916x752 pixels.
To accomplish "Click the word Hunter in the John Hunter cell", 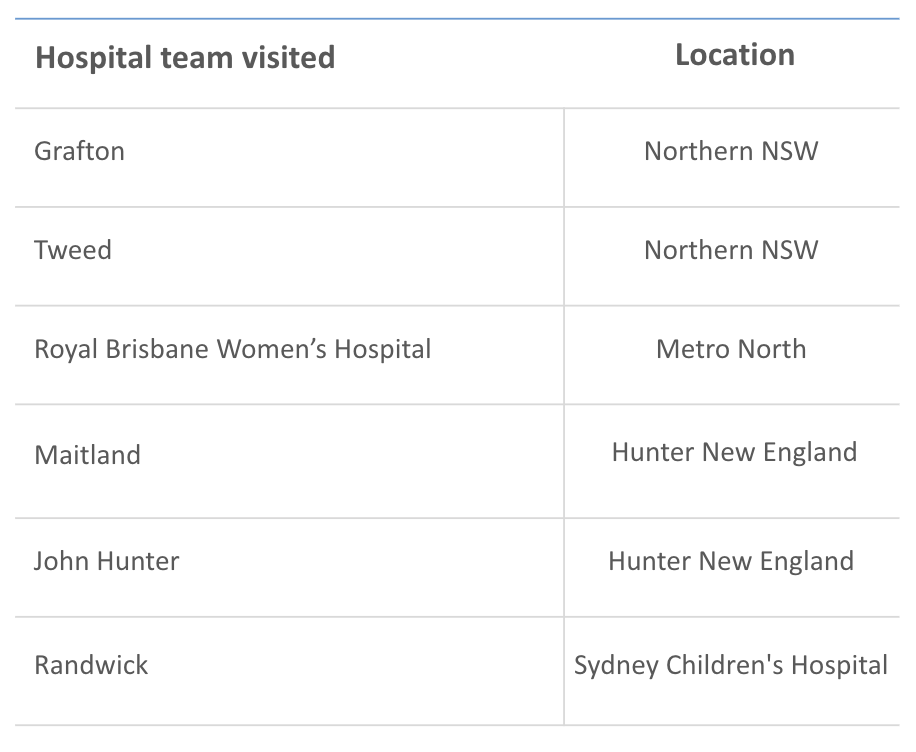I will 138,561.
